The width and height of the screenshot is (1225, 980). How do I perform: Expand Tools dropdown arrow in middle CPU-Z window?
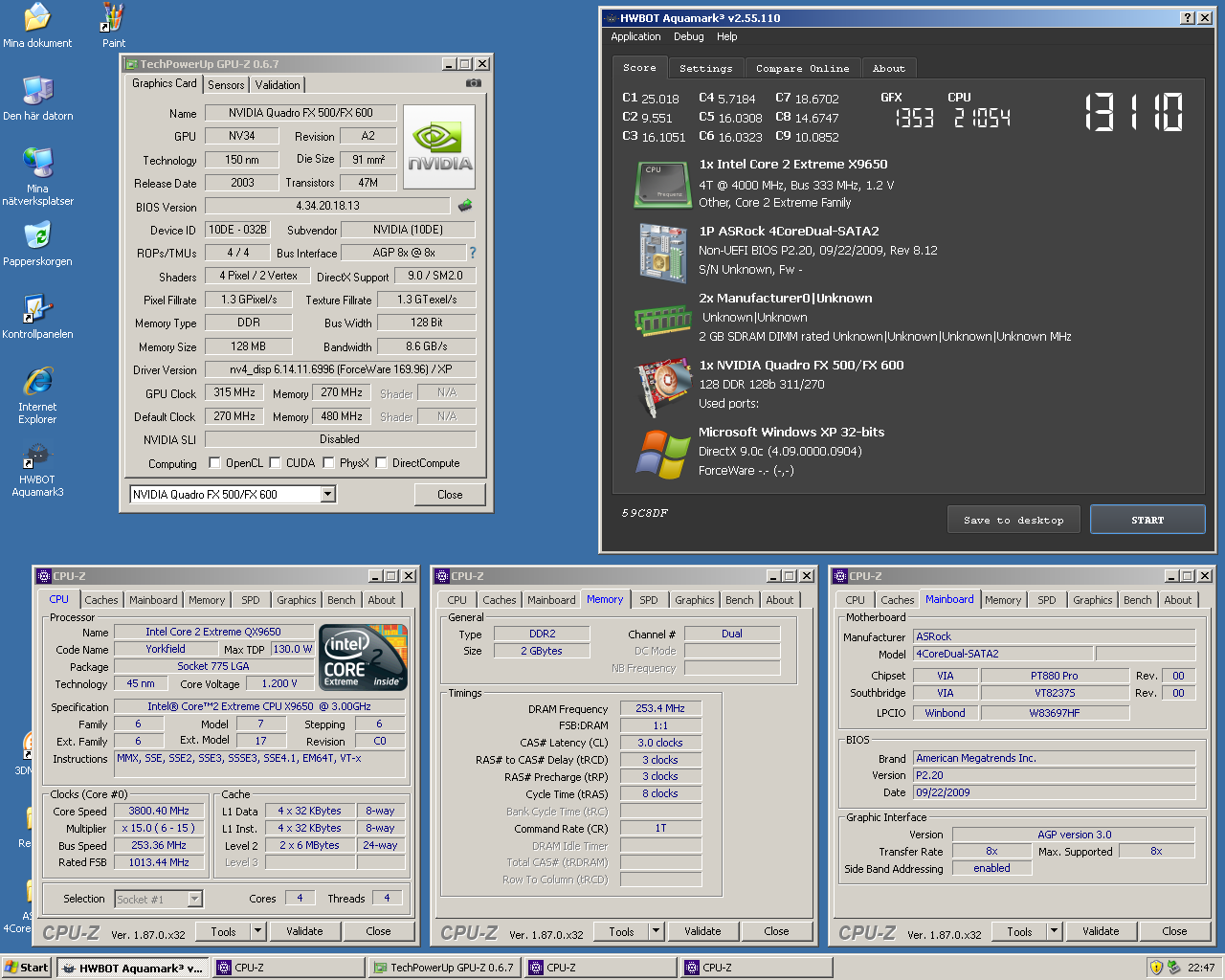click(x=656, y=931)
